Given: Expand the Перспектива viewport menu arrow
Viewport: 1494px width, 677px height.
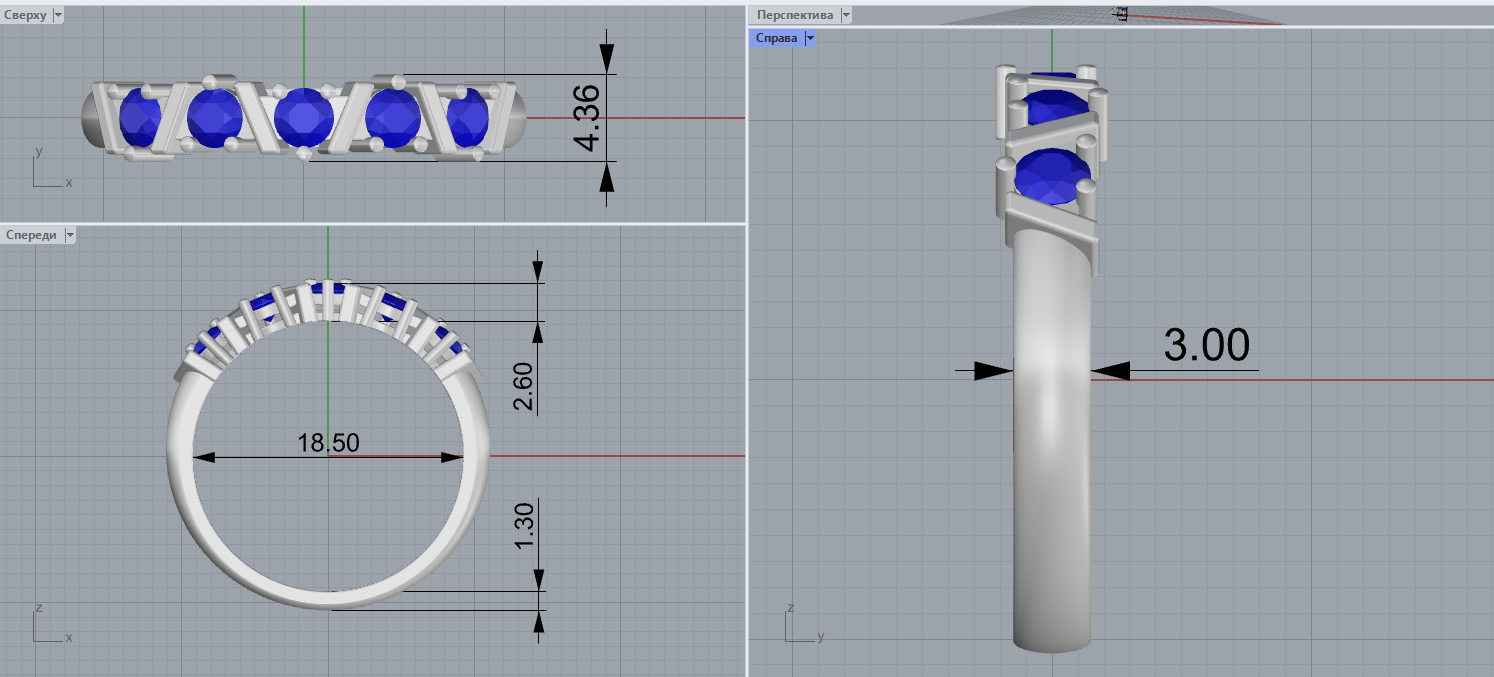Looking at the screenshot, I should coord(846,15).
